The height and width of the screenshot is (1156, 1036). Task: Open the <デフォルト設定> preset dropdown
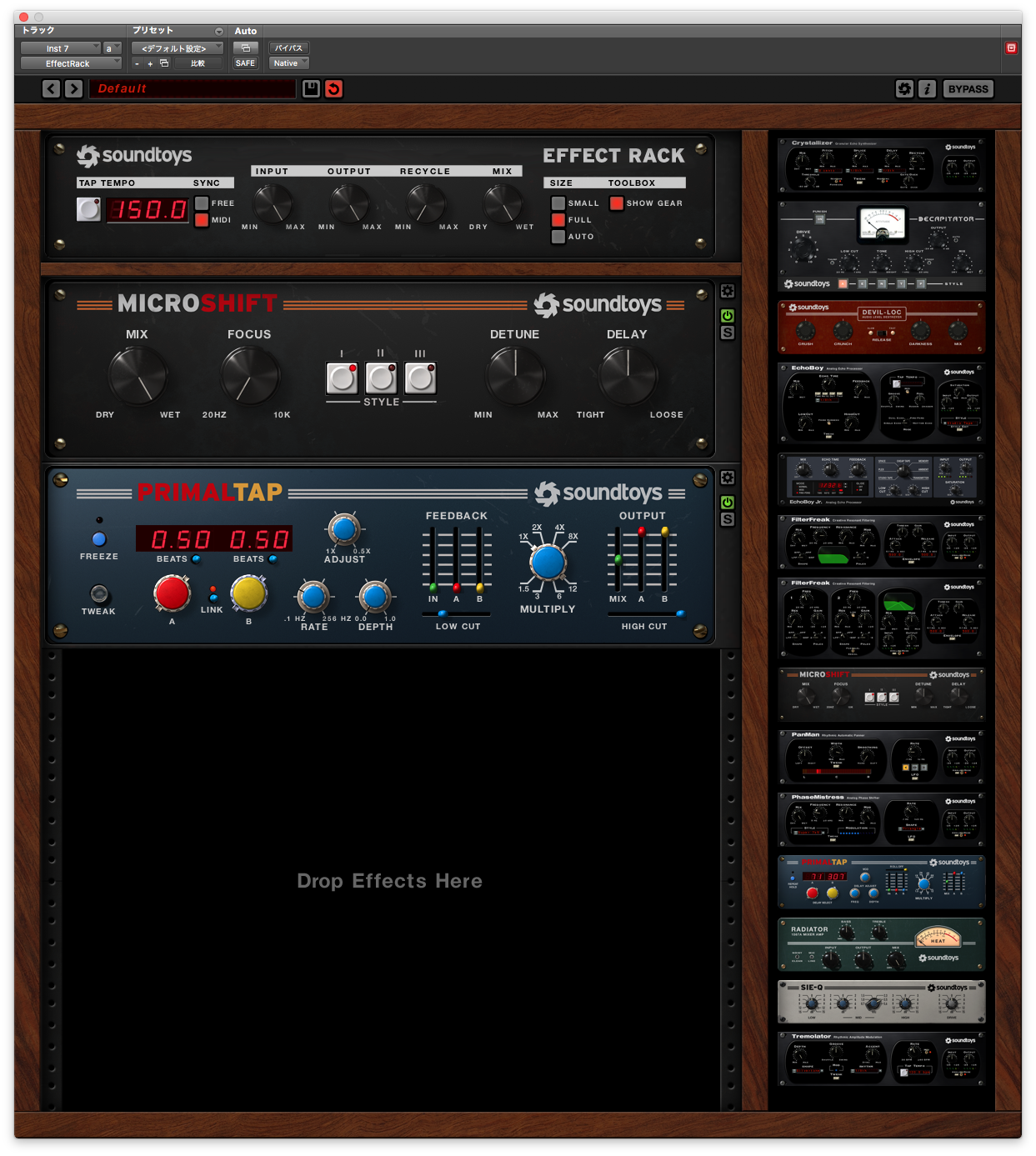(x=178, y=48)
